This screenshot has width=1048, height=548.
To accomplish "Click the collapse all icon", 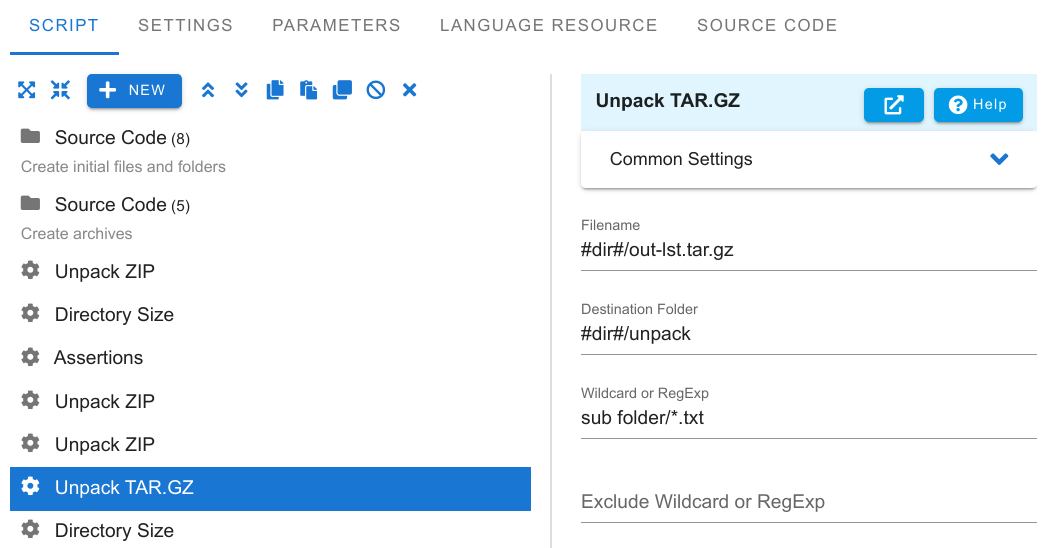I will click(x=60, y=90).
